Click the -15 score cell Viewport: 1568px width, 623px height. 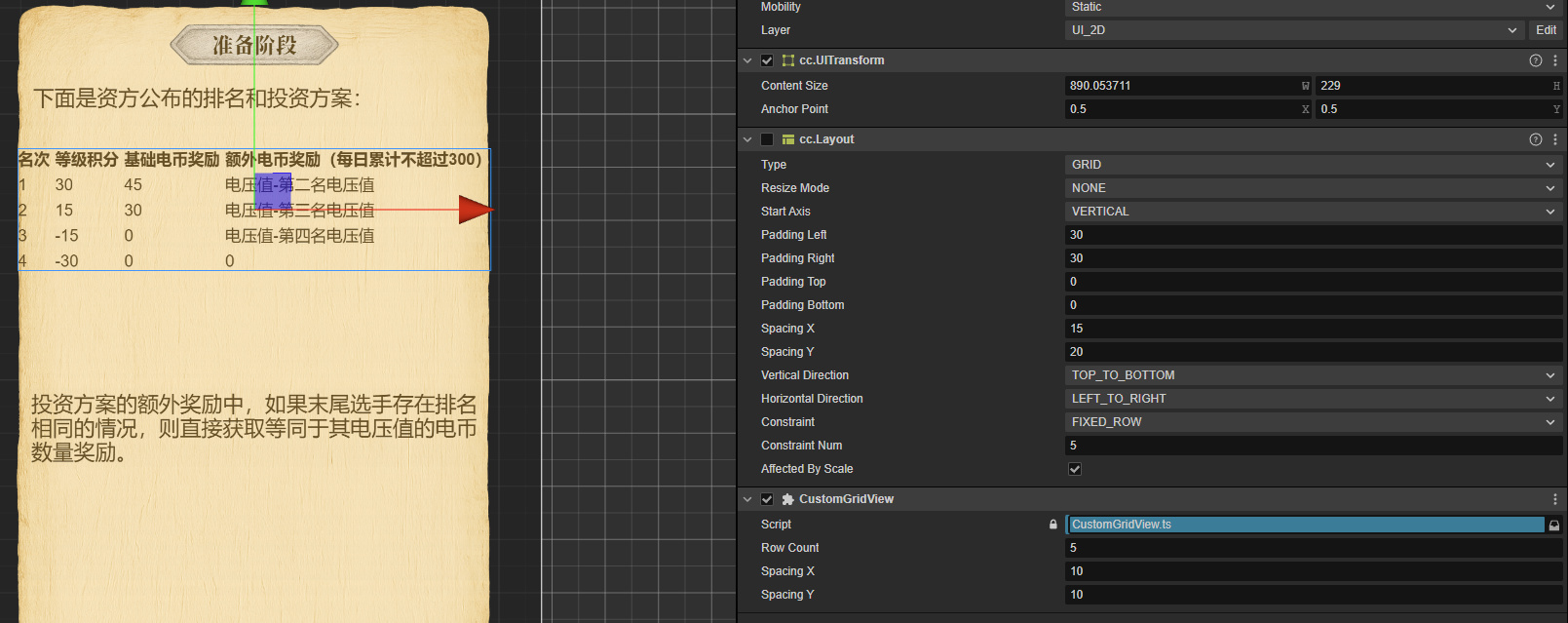(x=66, y=236)
